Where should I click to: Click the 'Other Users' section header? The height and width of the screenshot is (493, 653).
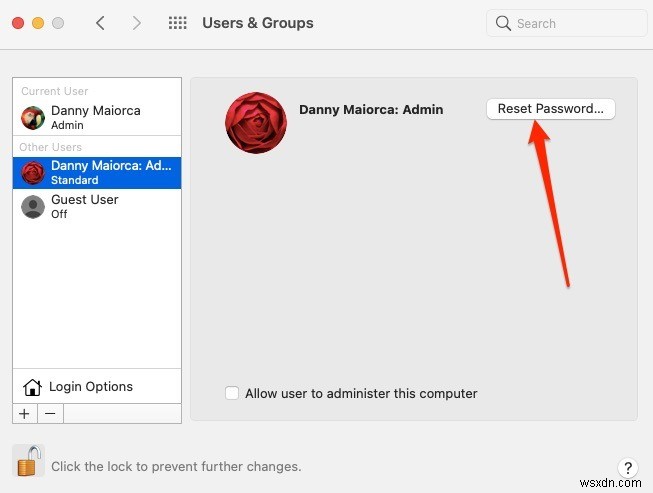pos(50,147)
